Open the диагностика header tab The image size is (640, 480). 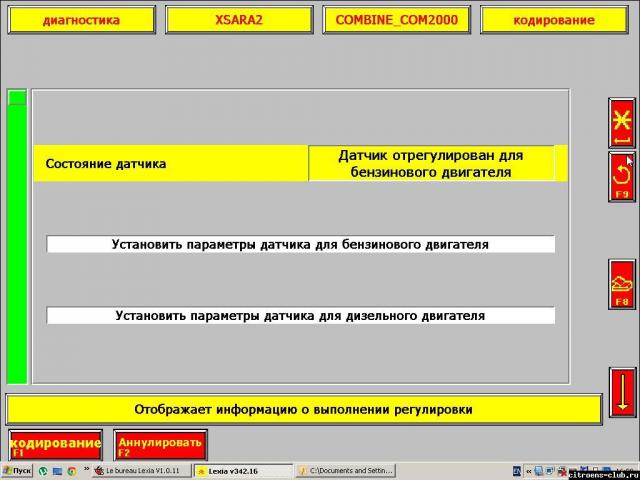82,20
